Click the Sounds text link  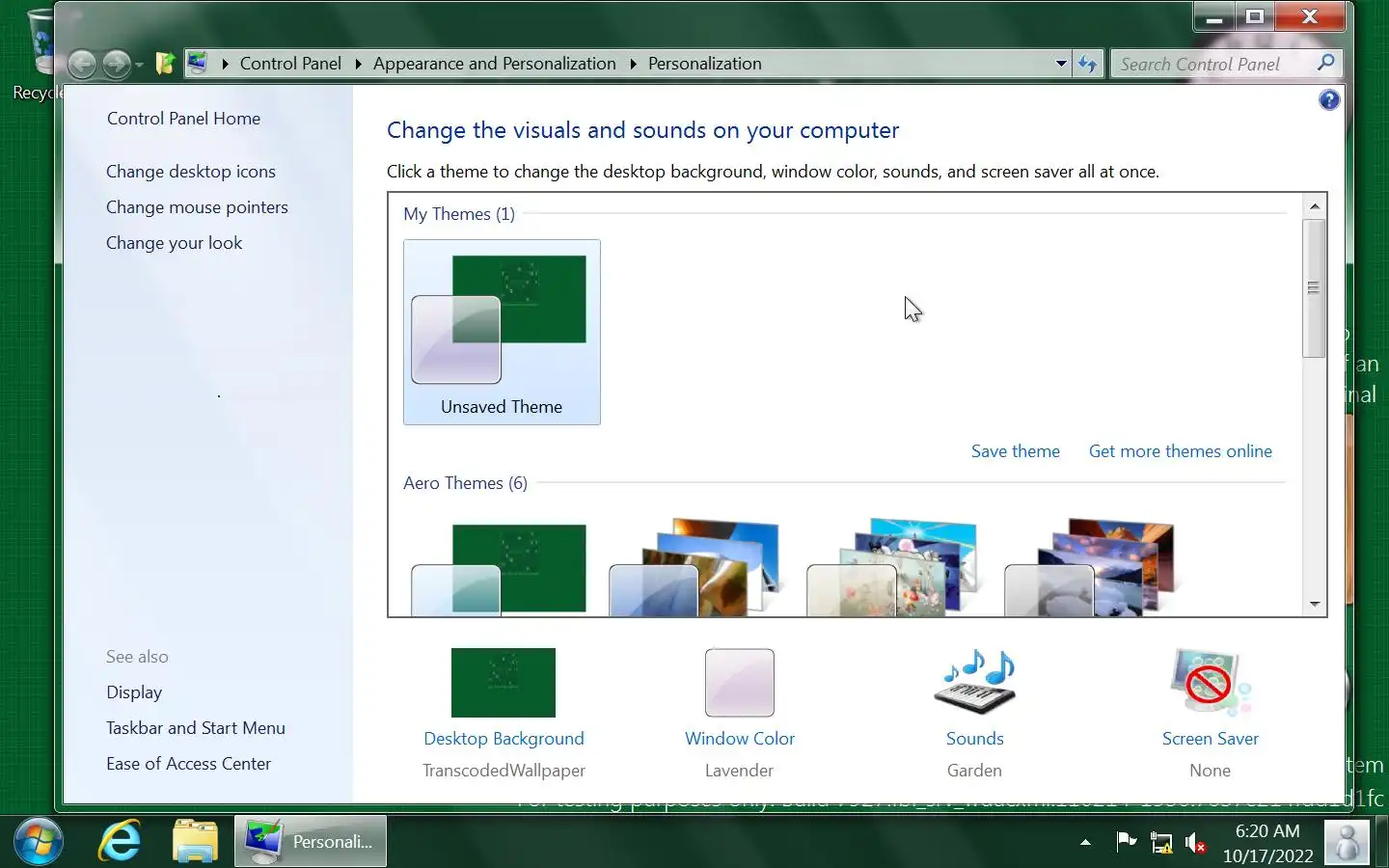tap(975, 739)
